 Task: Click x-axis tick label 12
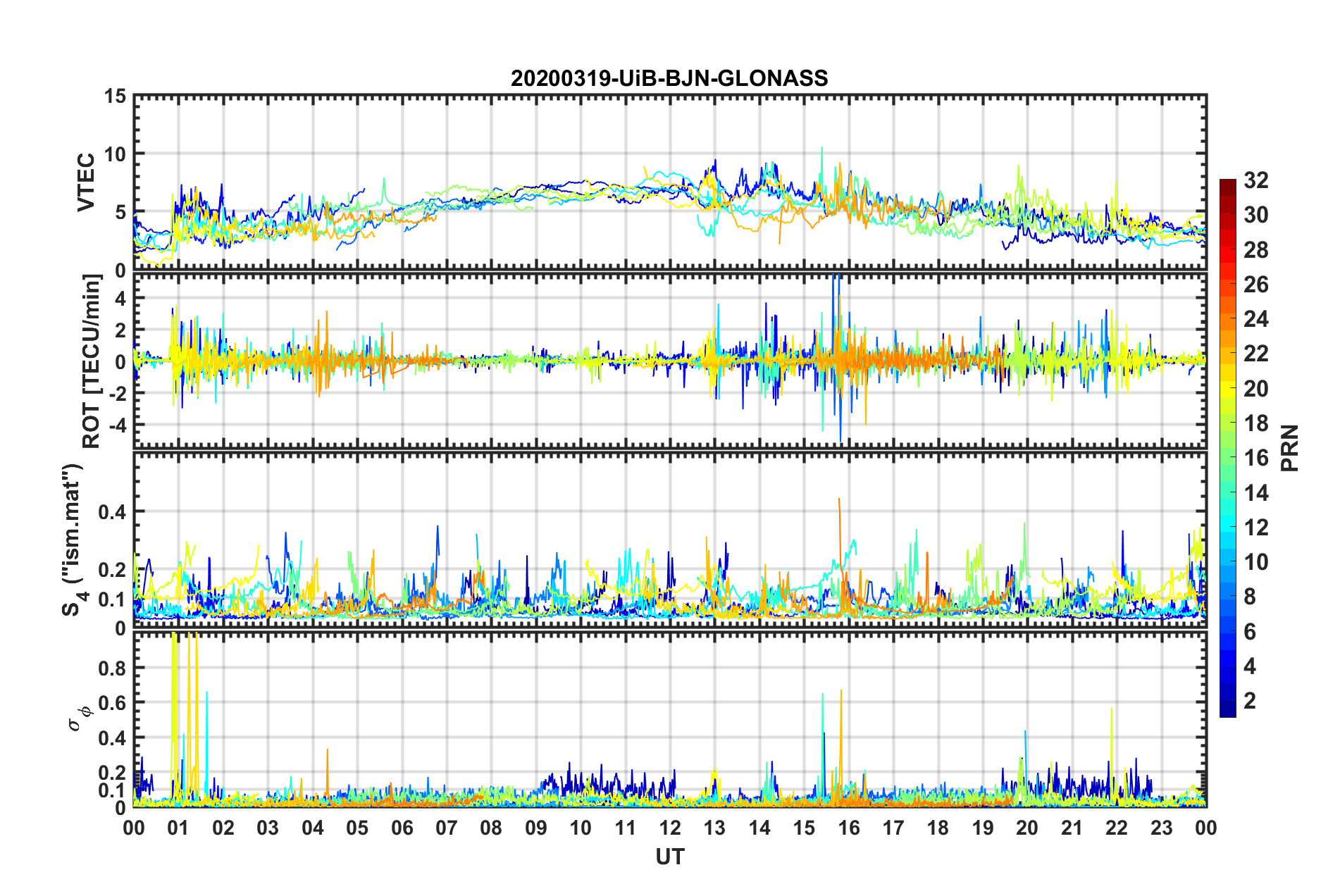click(669, 828)
